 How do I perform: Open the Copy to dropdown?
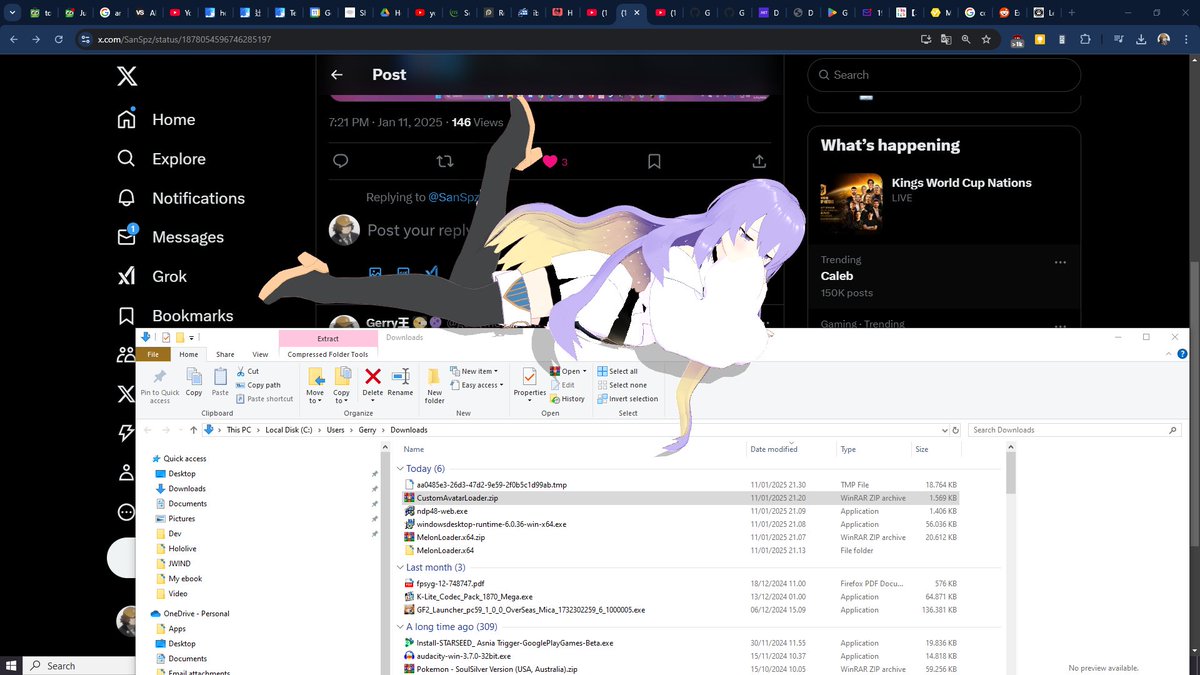coord(342,384)
